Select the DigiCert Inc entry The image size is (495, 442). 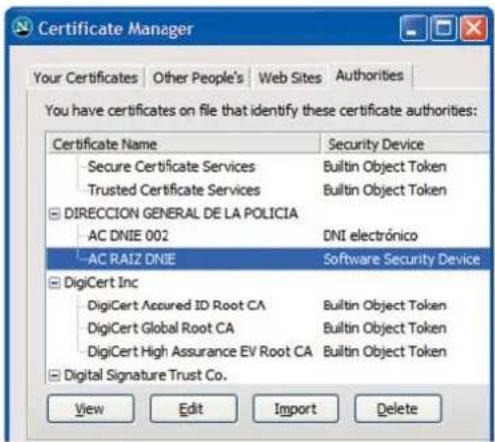[101, 283]
